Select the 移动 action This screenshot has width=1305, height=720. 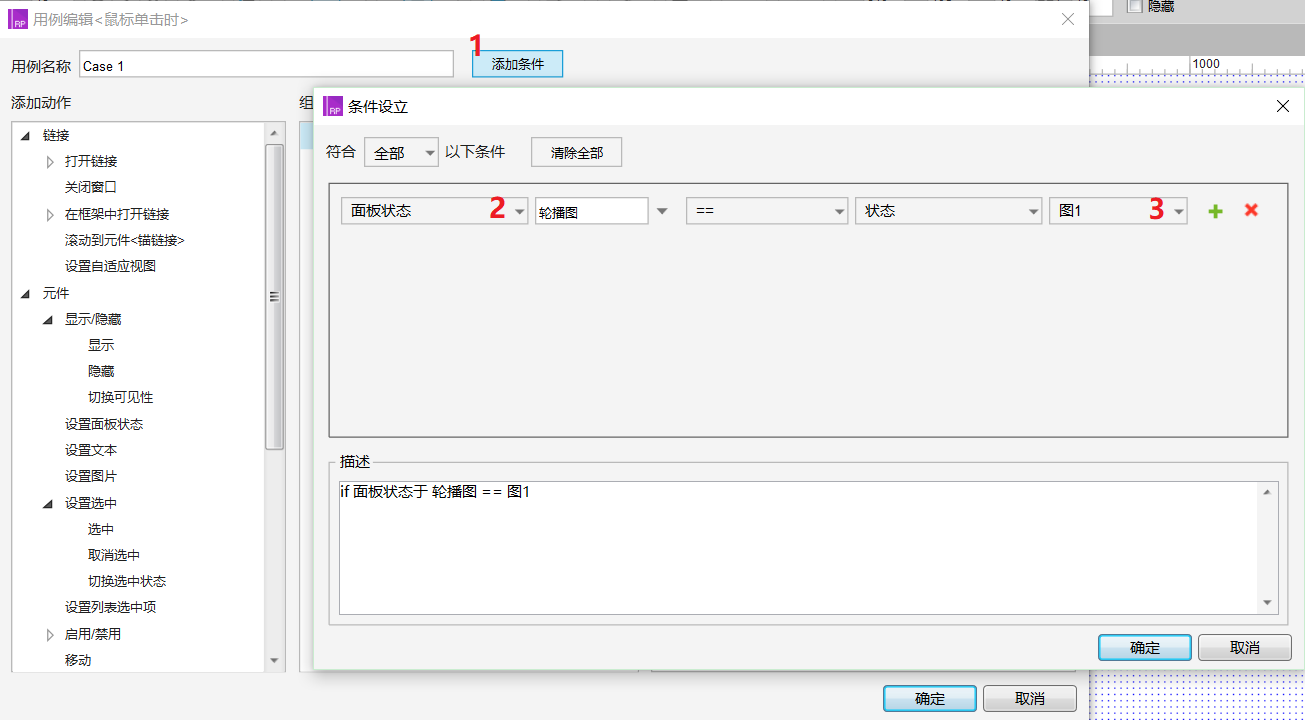(x=78, y=660)
